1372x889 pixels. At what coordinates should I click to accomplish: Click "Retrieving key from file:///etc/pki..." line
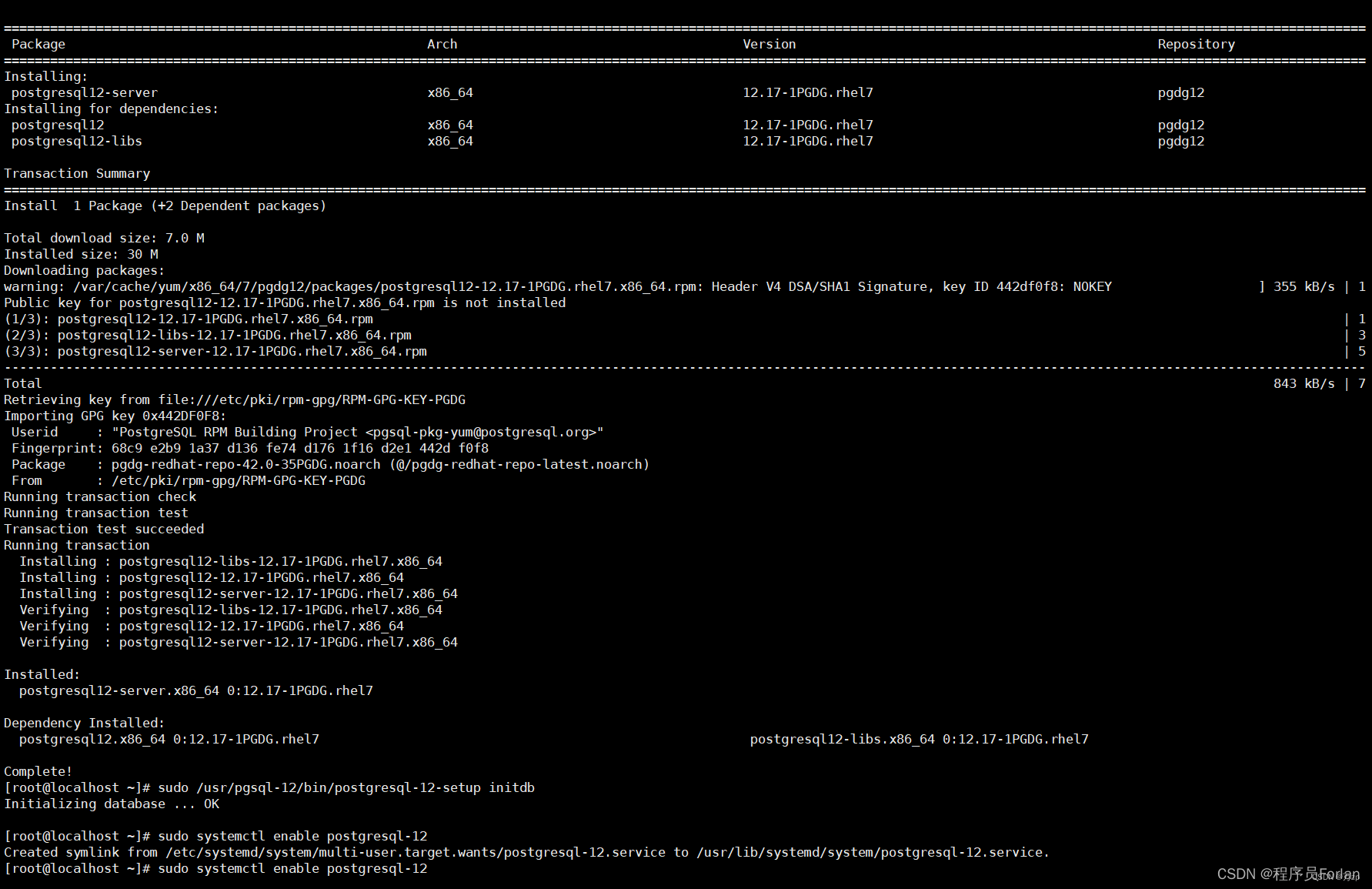235,399
